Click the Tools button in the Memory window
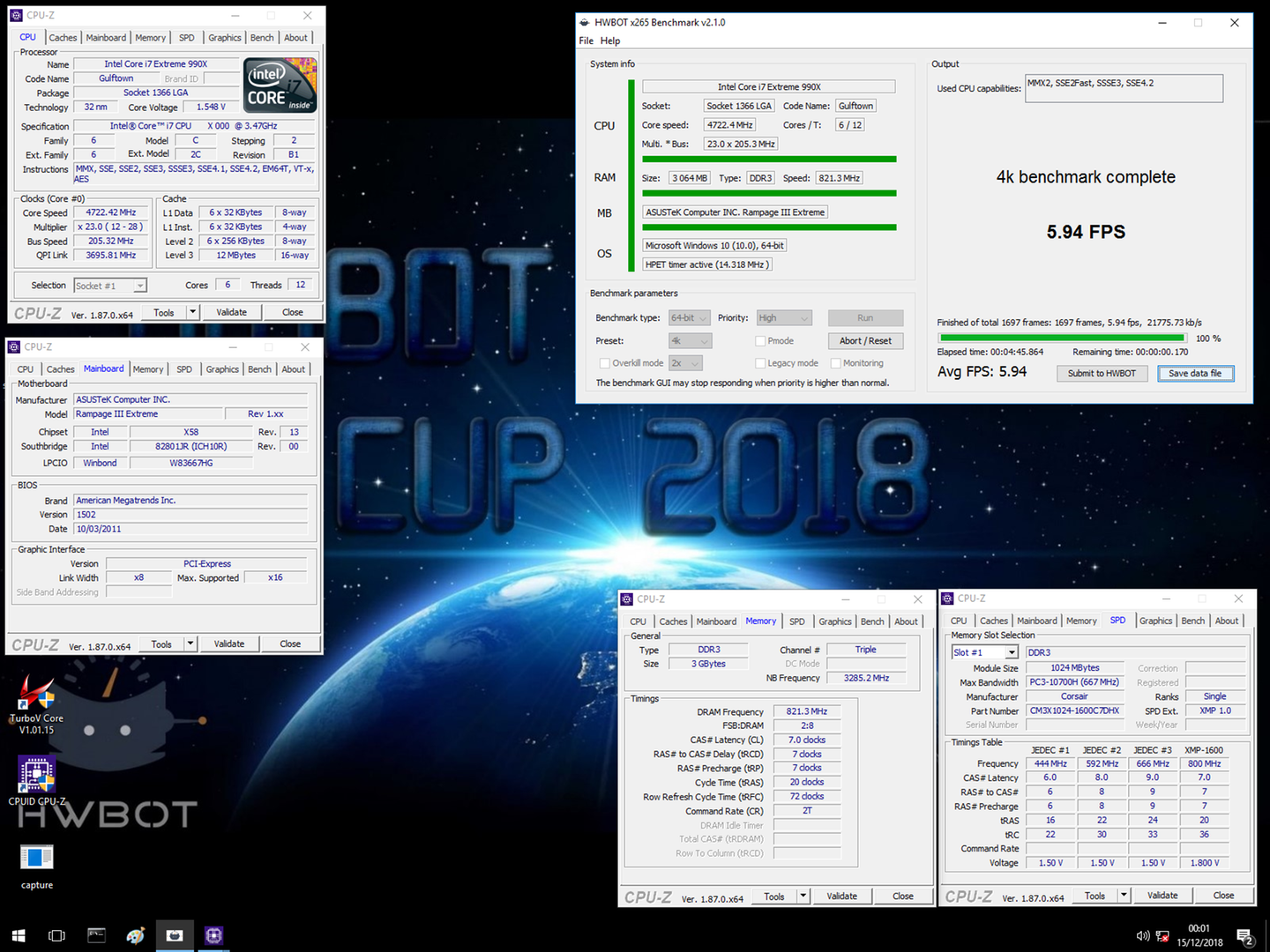Screen dimensions: 1270x952 click(x=774, y=896)
